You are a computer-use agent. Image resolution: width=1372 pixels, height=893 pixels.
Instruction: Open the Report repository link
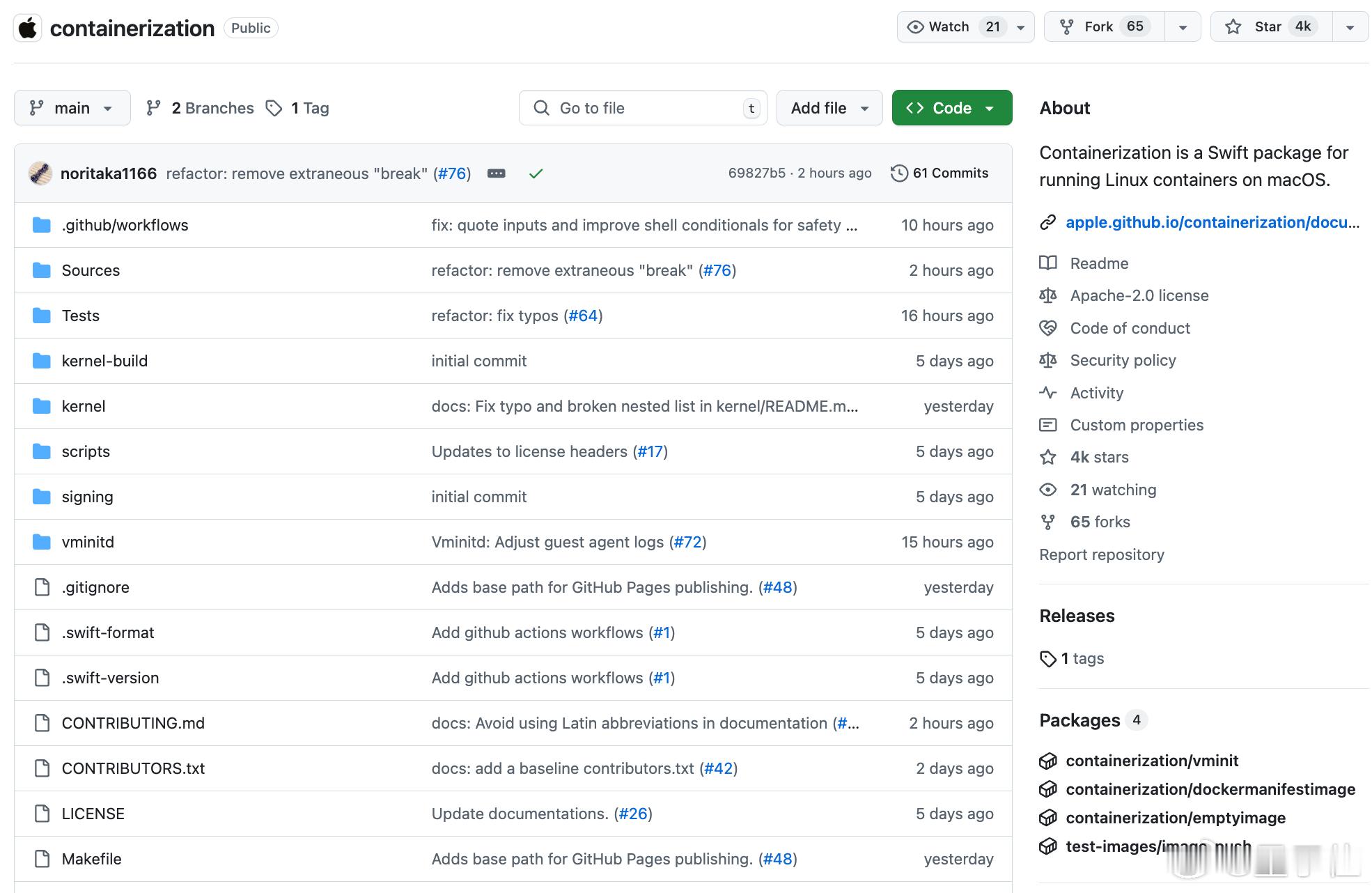(x=1102, y=554)
